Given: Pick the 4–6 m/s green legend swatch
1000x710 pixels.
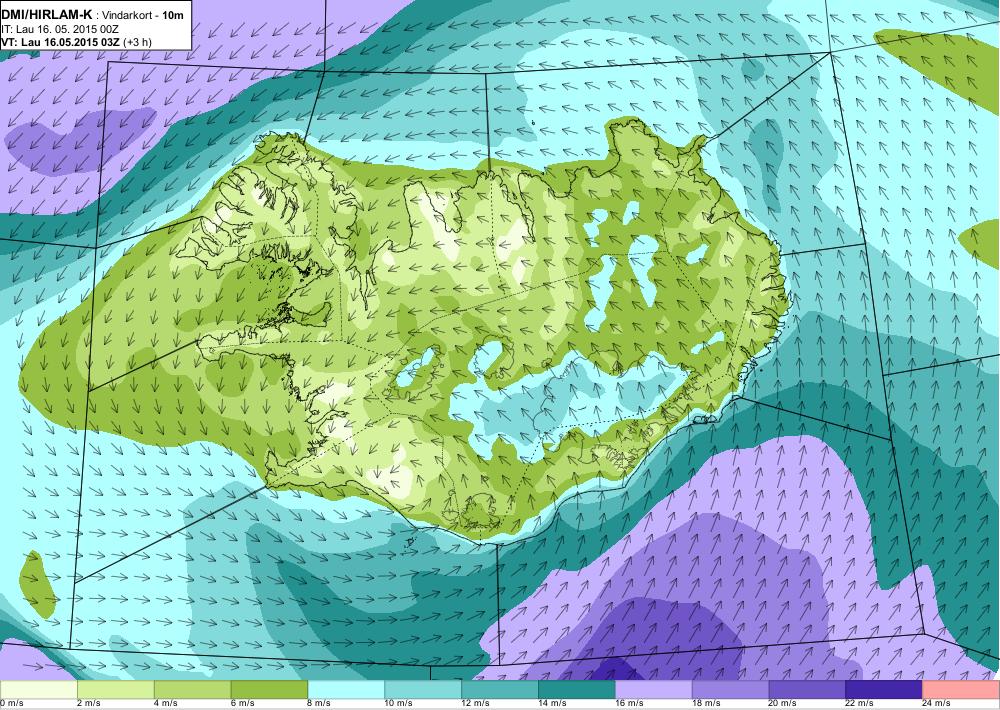Looking at the screenshot, I should (x=193, y=690).
